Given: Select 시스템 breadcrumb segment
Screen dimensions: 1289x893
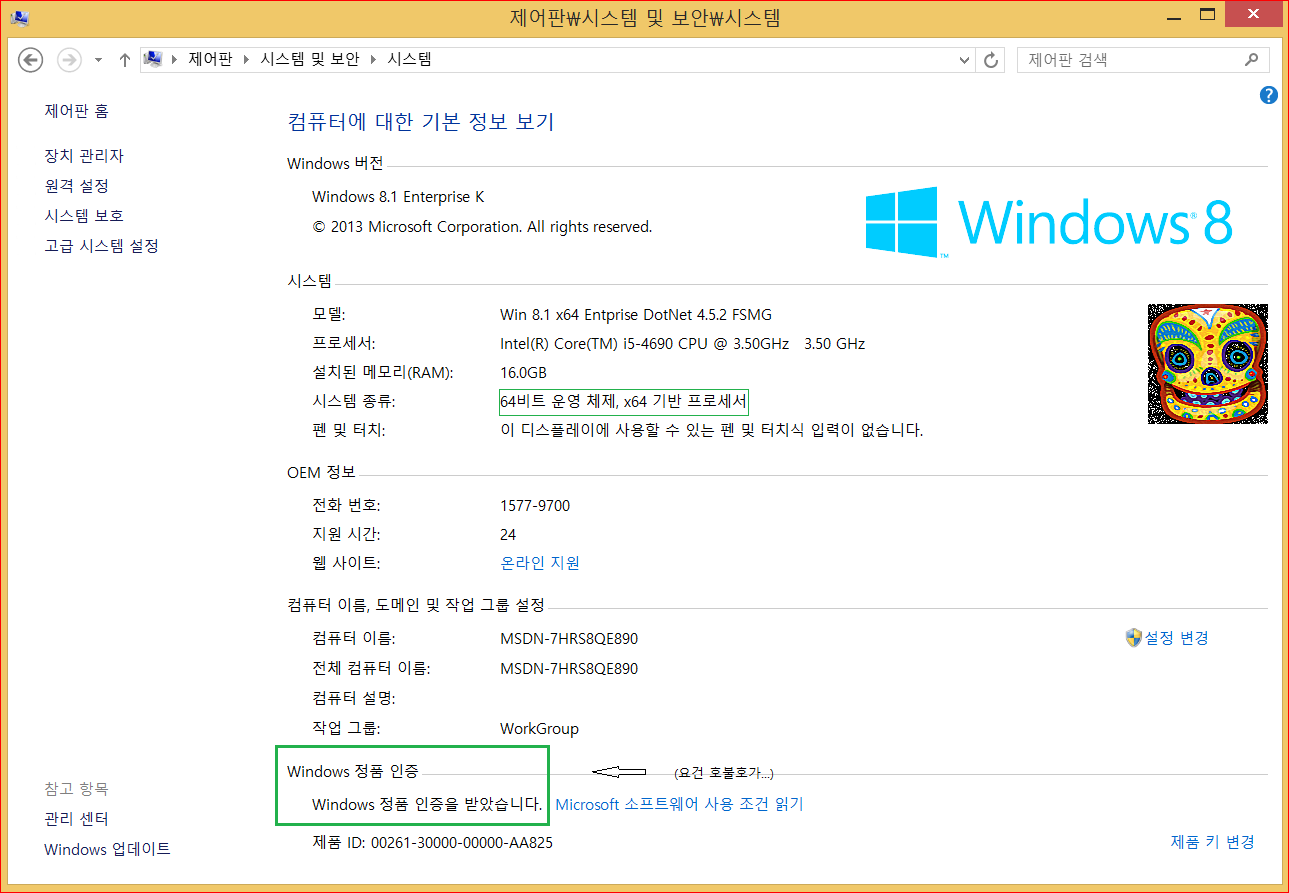Looking at the screenshot, I should click(409, 59).
